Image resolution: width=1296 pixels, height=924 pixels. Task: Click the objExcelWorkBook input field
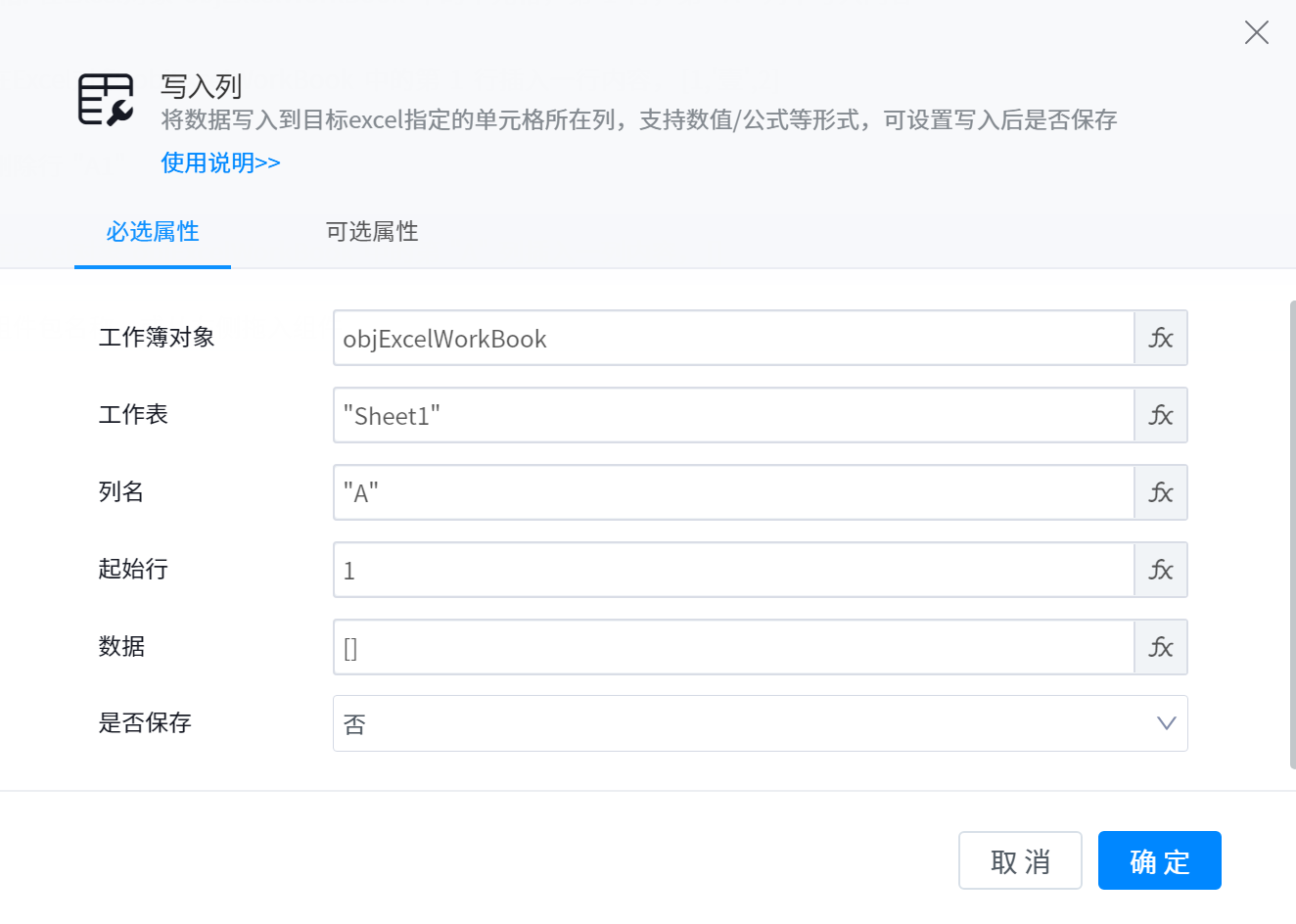[733, 339]
